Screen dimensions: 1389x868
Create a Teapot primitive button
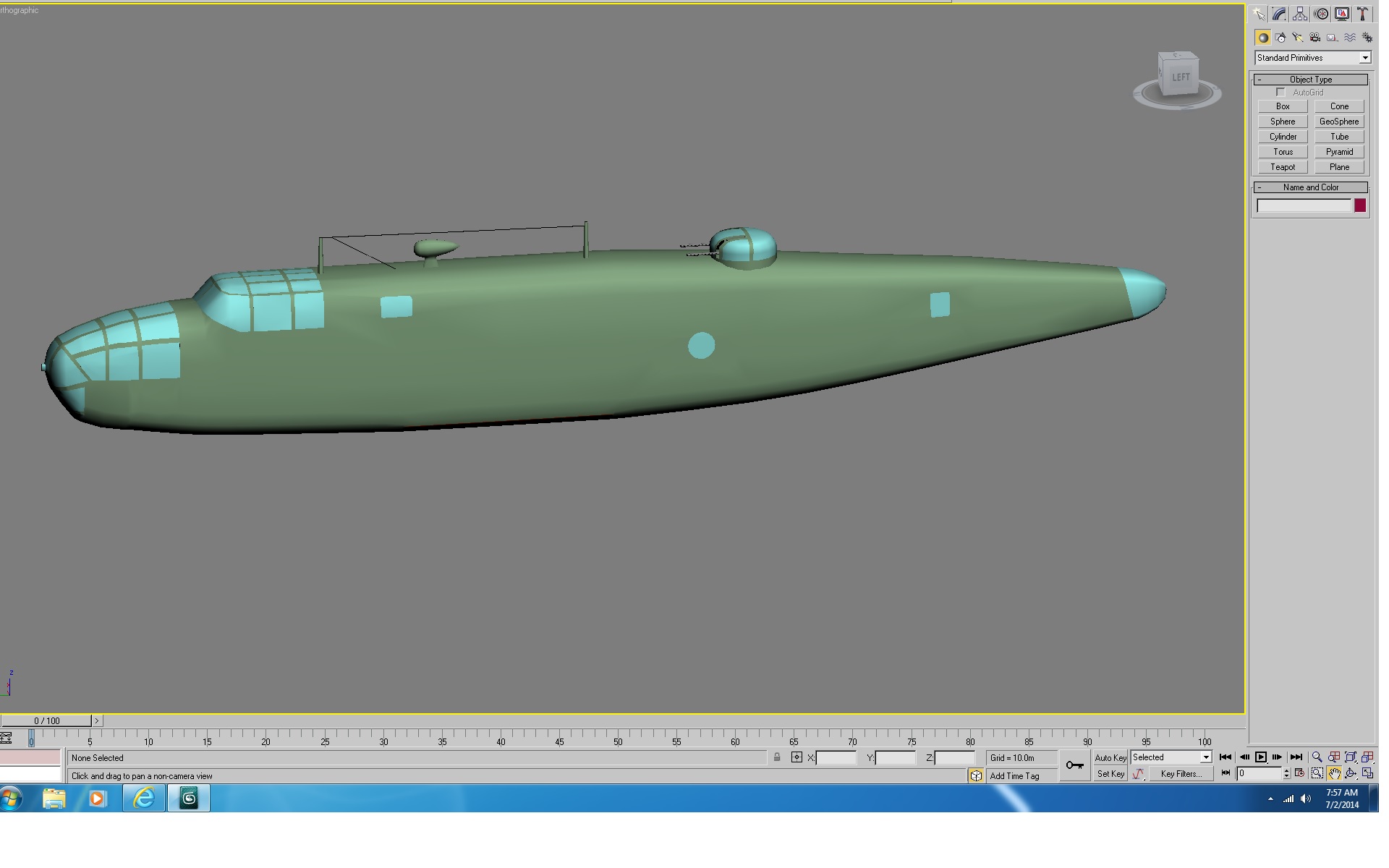[1283, 167]
